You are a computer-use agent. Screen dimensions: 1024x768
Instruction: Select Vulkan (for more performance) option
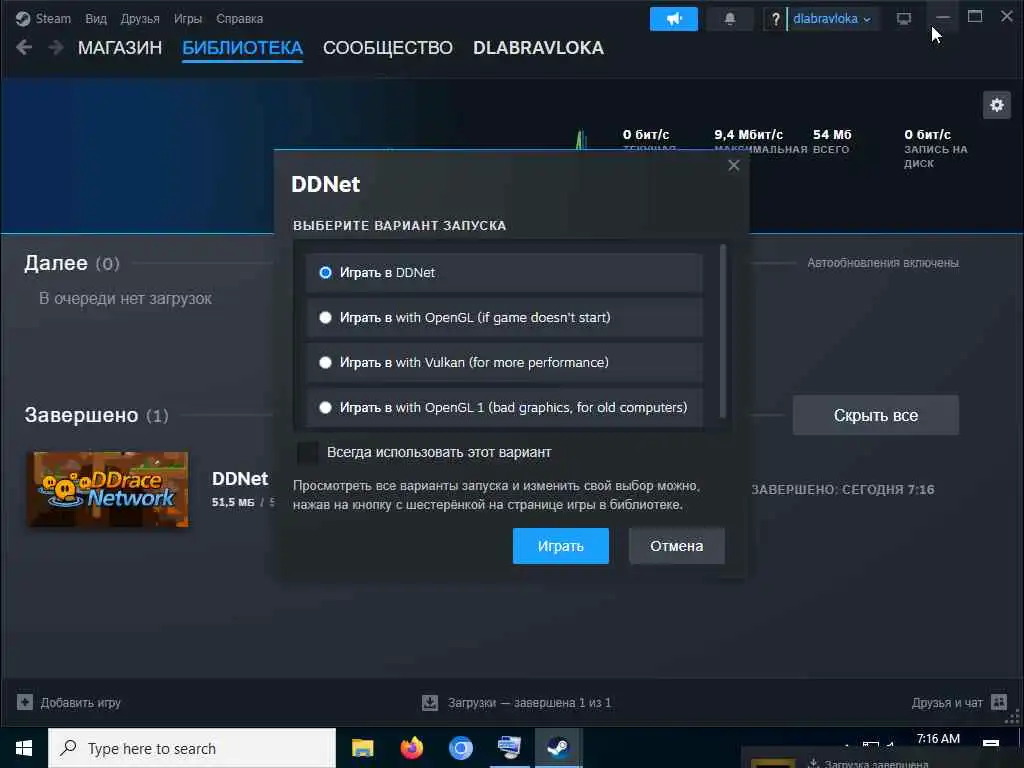[504, 362]
